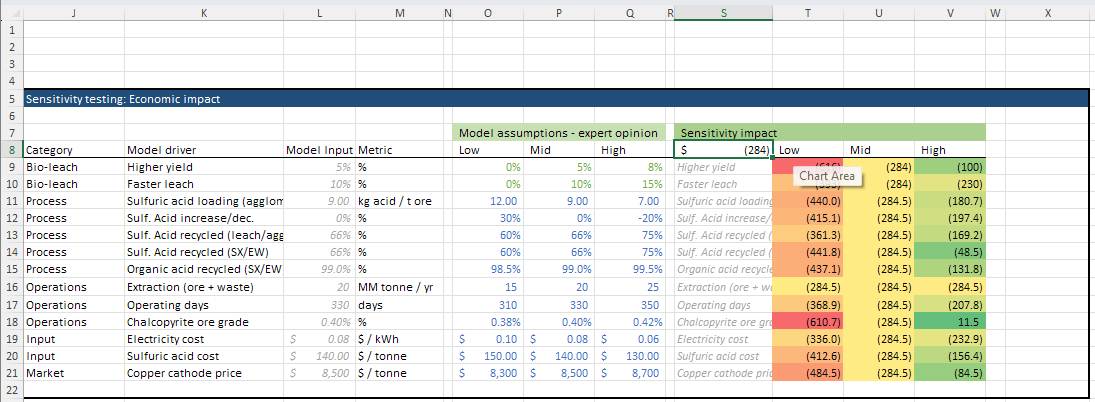1095x402 pixels.
Task: Select the row 18 header
Action: tap(11, 322)
